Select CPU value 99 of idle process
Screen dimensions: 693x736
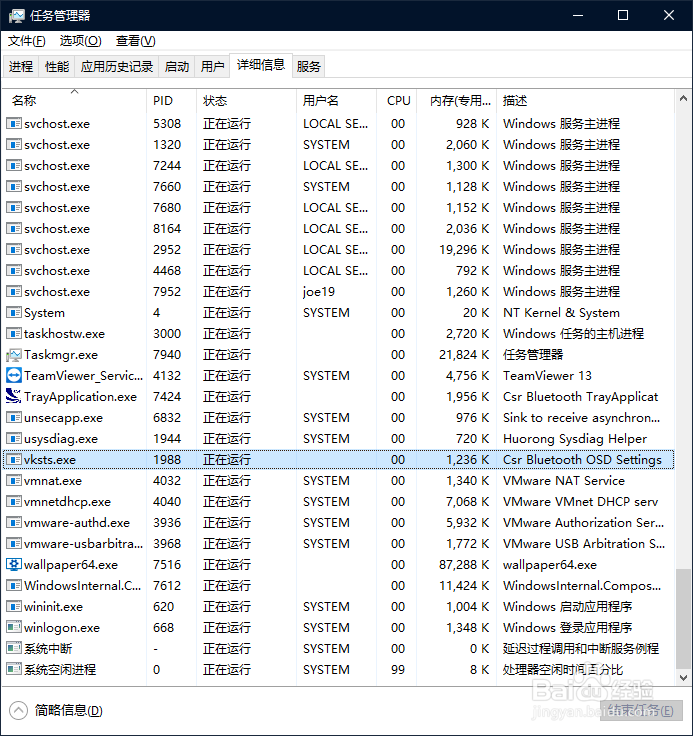pyautogui.click(x=398, y=670)
